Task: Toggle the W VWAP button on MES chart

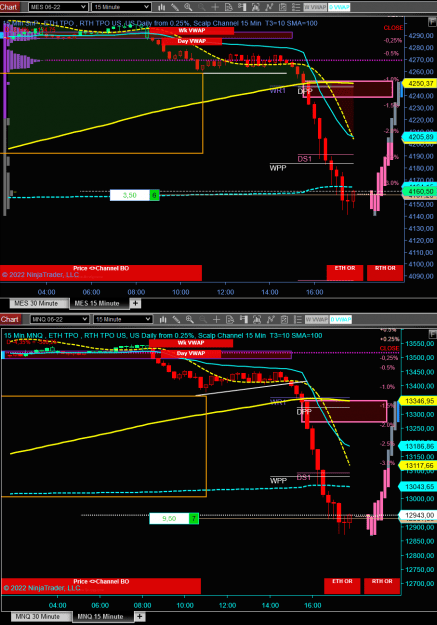Action: [x=315, y=7]
